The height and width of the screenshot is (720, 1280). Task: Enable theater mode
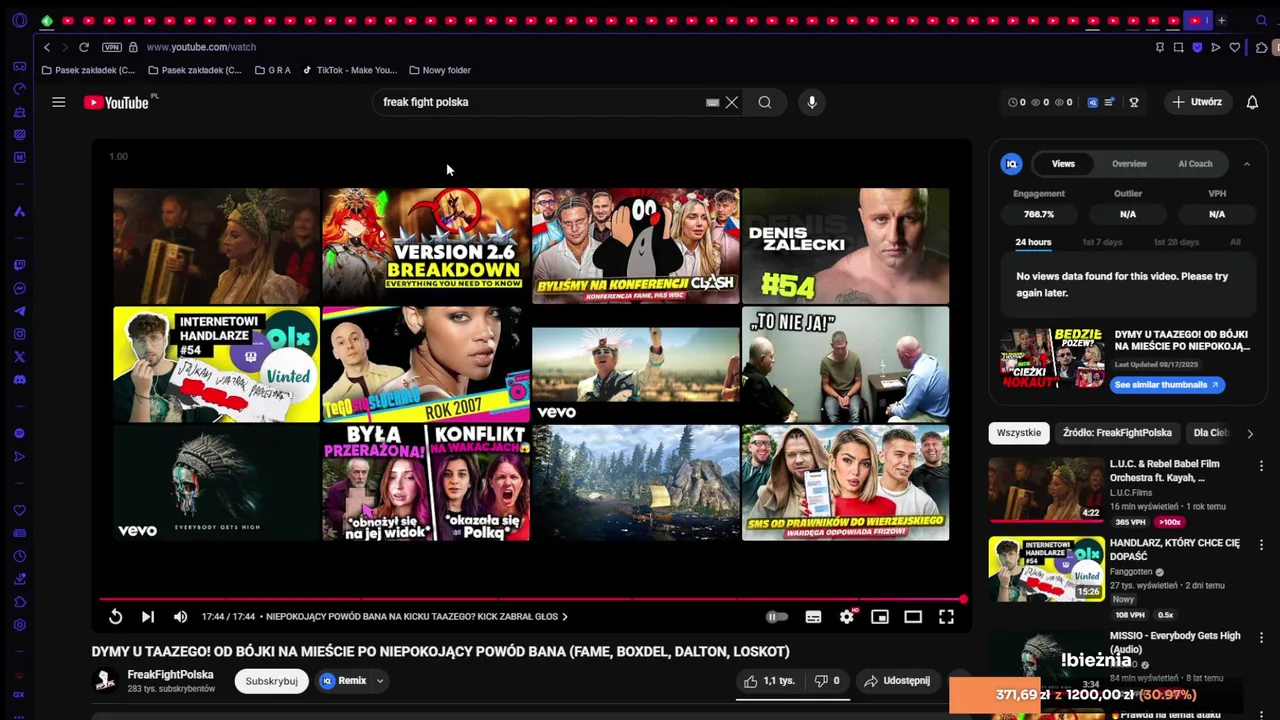pos(913,617)
